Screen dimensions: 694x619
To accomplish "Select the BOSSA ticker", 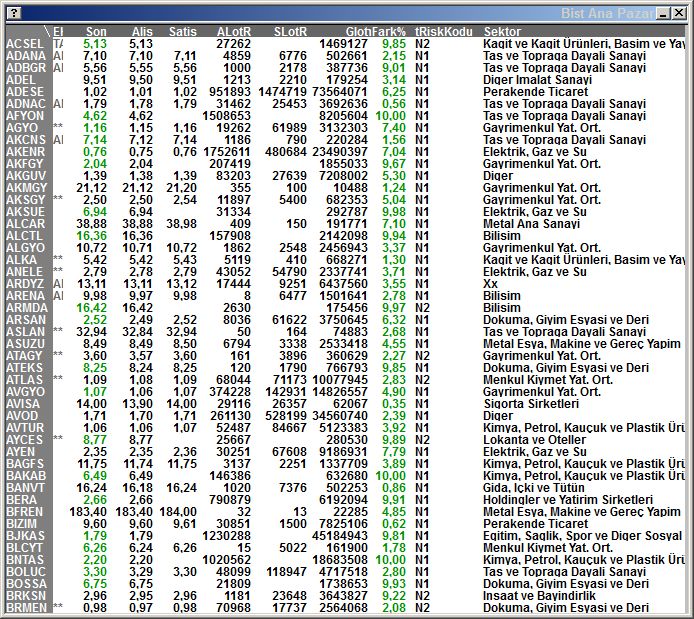I will click(27, 584).
